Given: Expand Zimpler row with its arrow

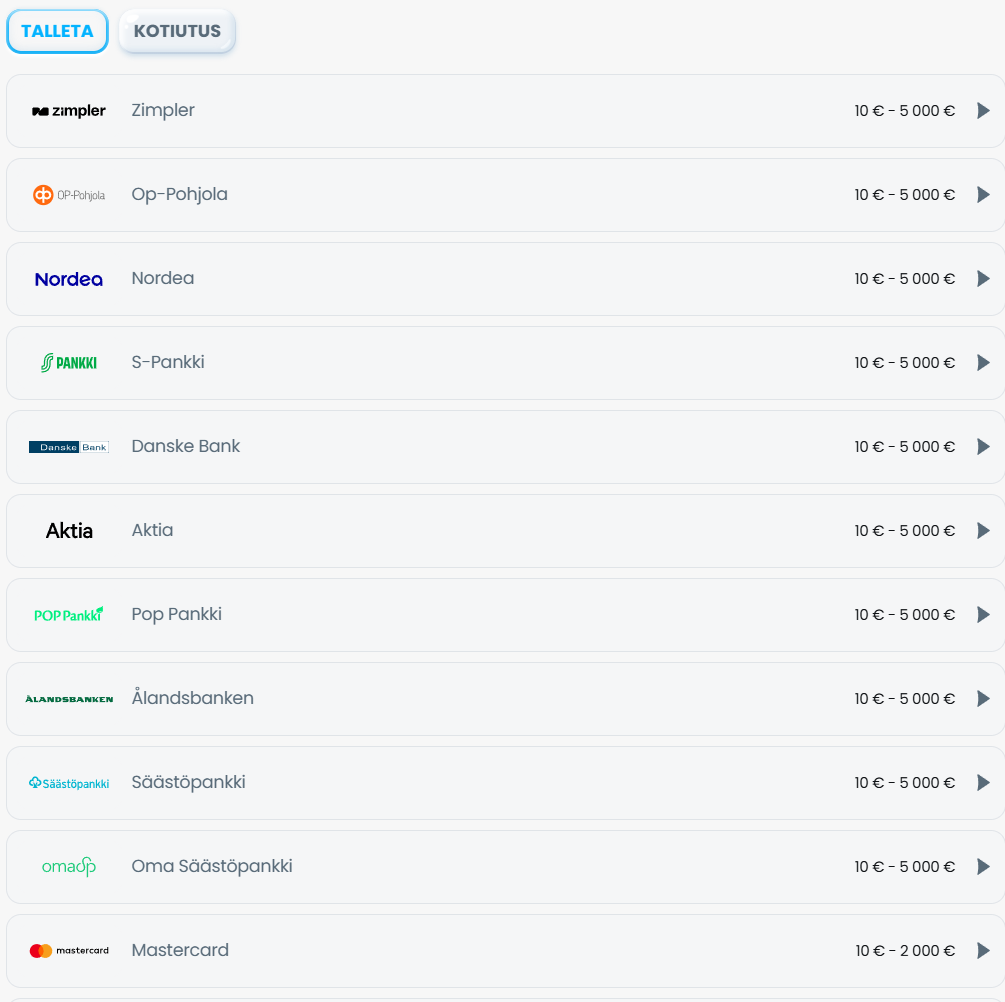Looking at the screenshot, I should (983, 111).
